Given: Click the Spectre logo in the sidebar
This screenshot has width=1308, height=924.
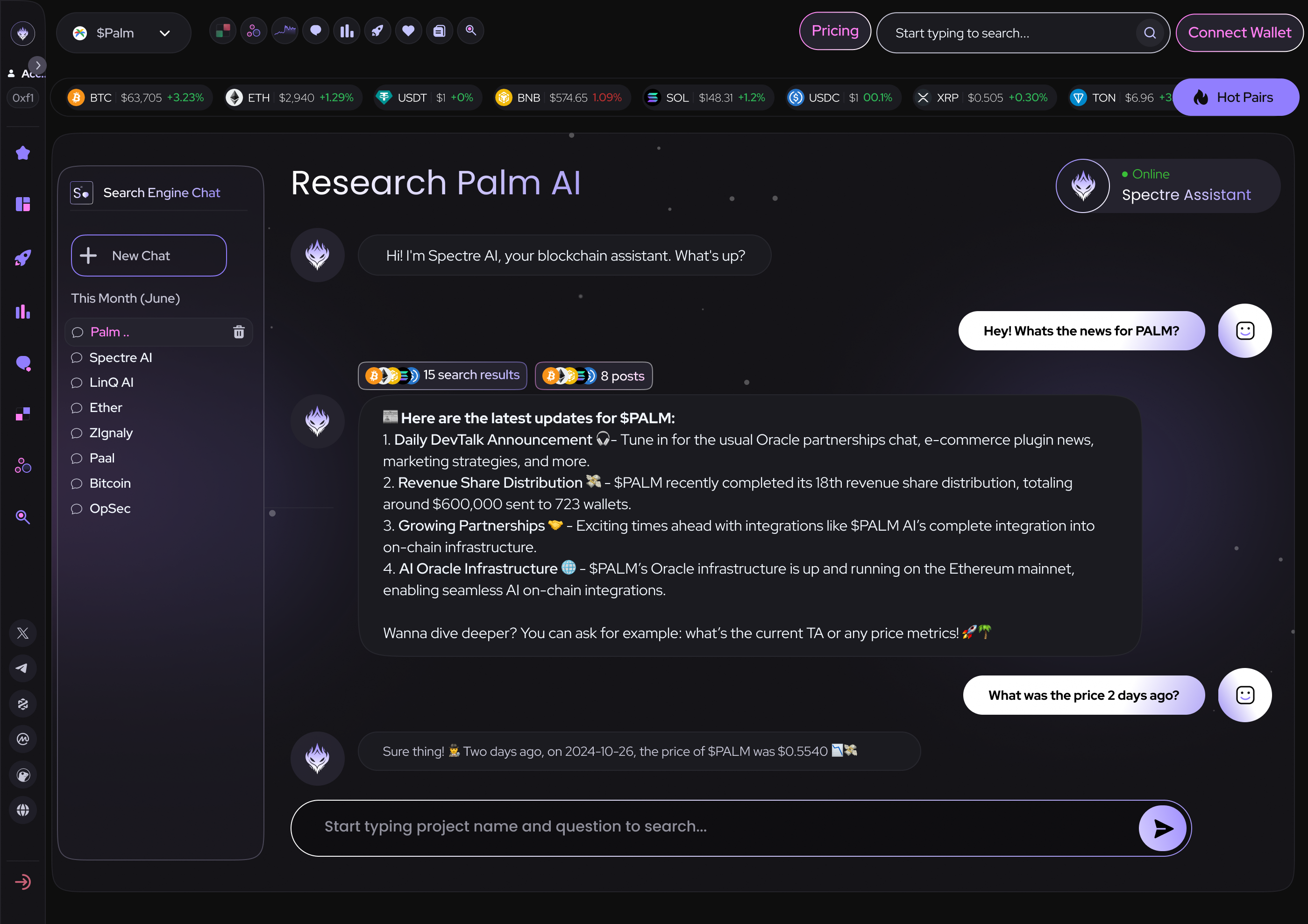Looking at the screenshot, I should pyautogui.click(x=23, y=33).
